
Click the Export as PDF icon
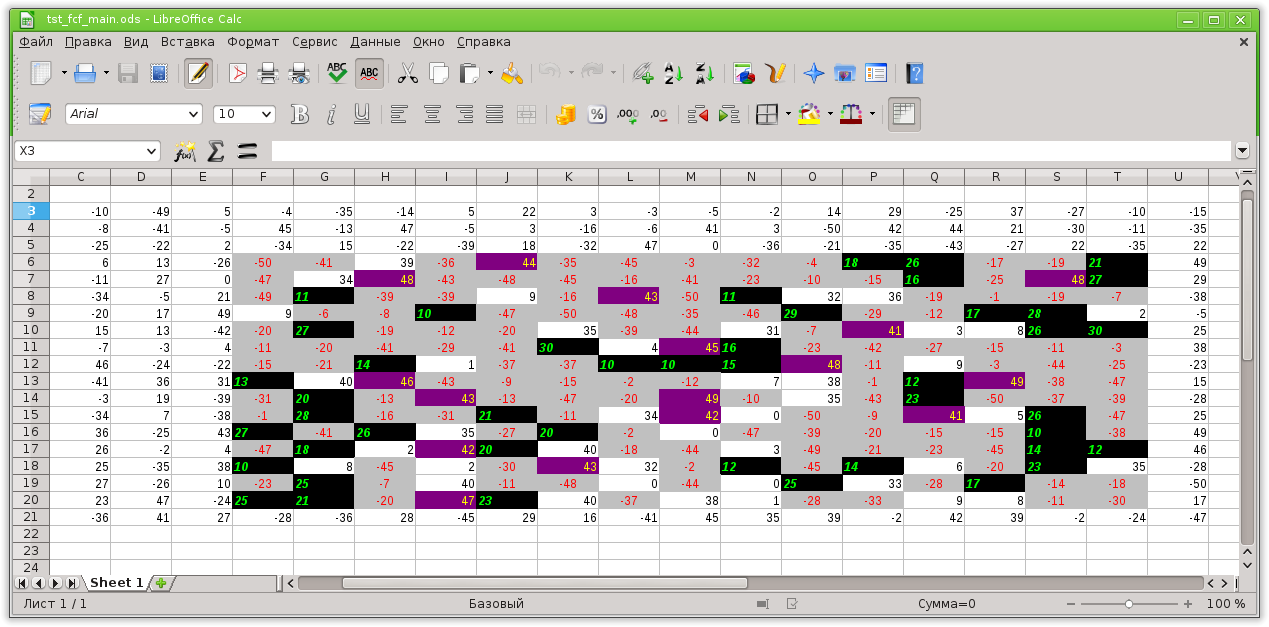(237, 73)
